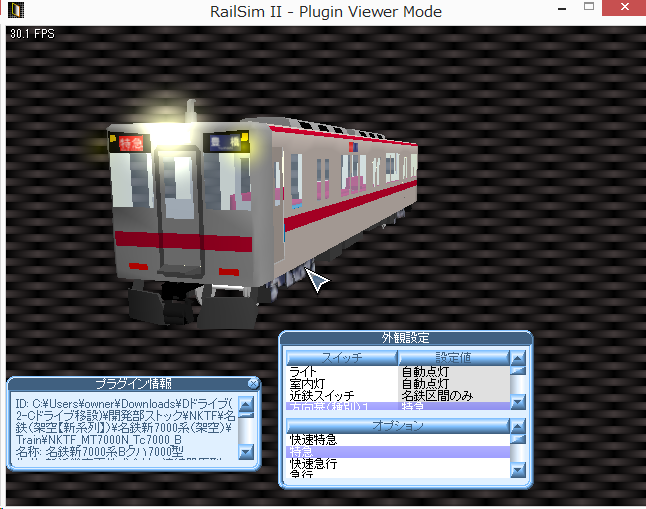
Task: Click the ID path text in plugin info
Action: (x=125, y=421)
